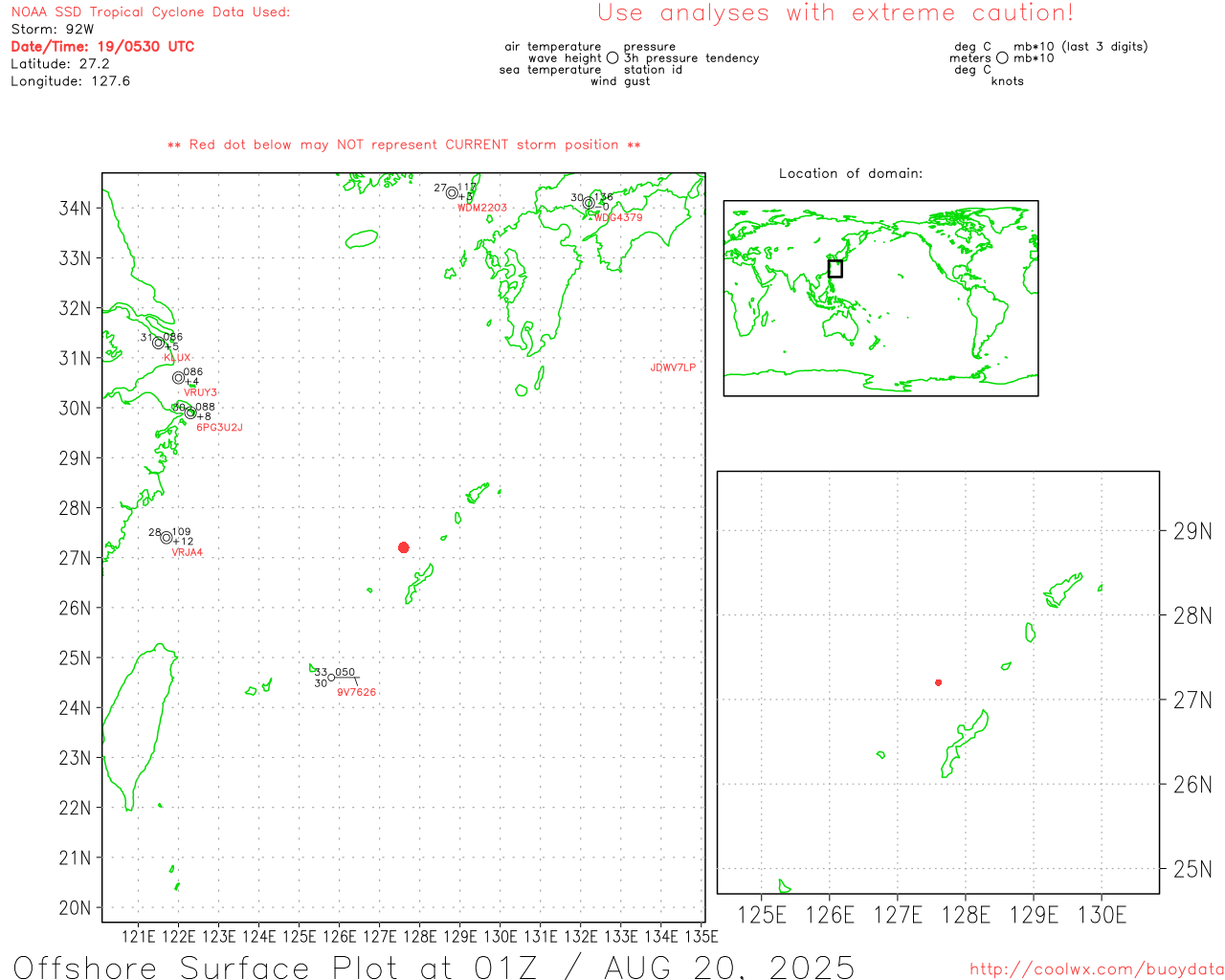This screenshot has width=1225, height=980.
Task: Click station ID label VRUY3
Action: coord(200,392)
